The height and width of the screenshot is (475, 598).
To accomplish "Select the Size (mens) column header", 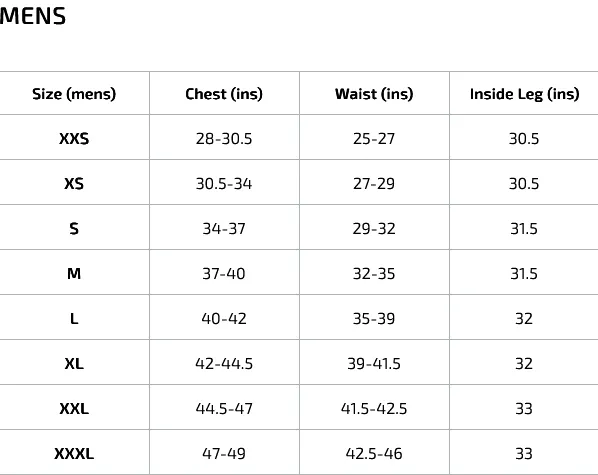I will [74, 94].
